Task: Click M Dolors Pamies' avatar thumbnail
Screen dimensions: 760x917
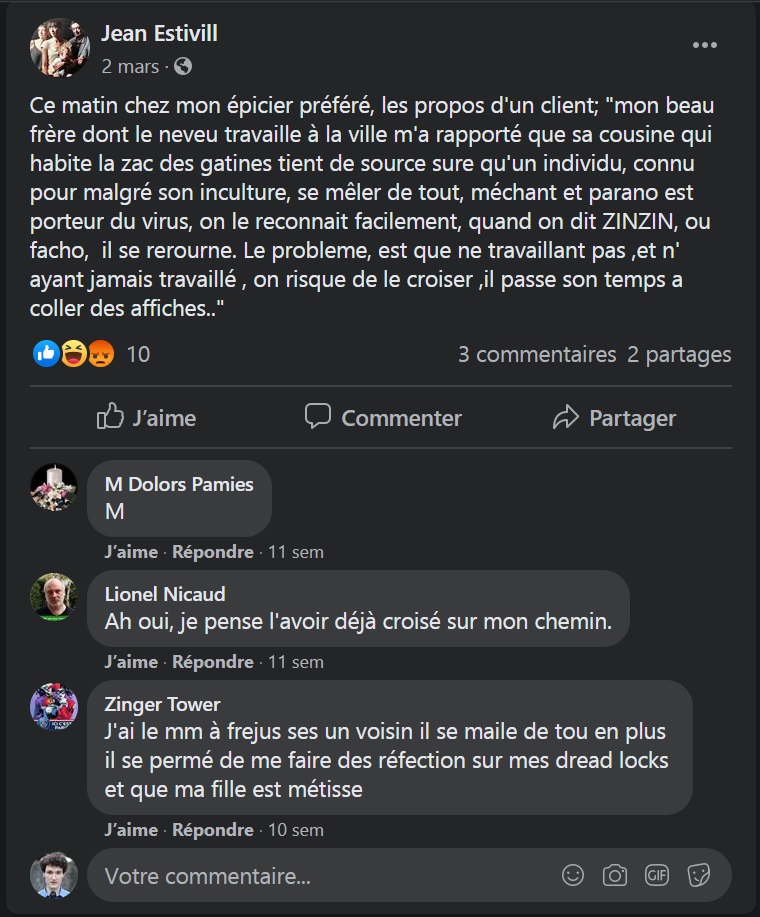Action: pos(54,488)
